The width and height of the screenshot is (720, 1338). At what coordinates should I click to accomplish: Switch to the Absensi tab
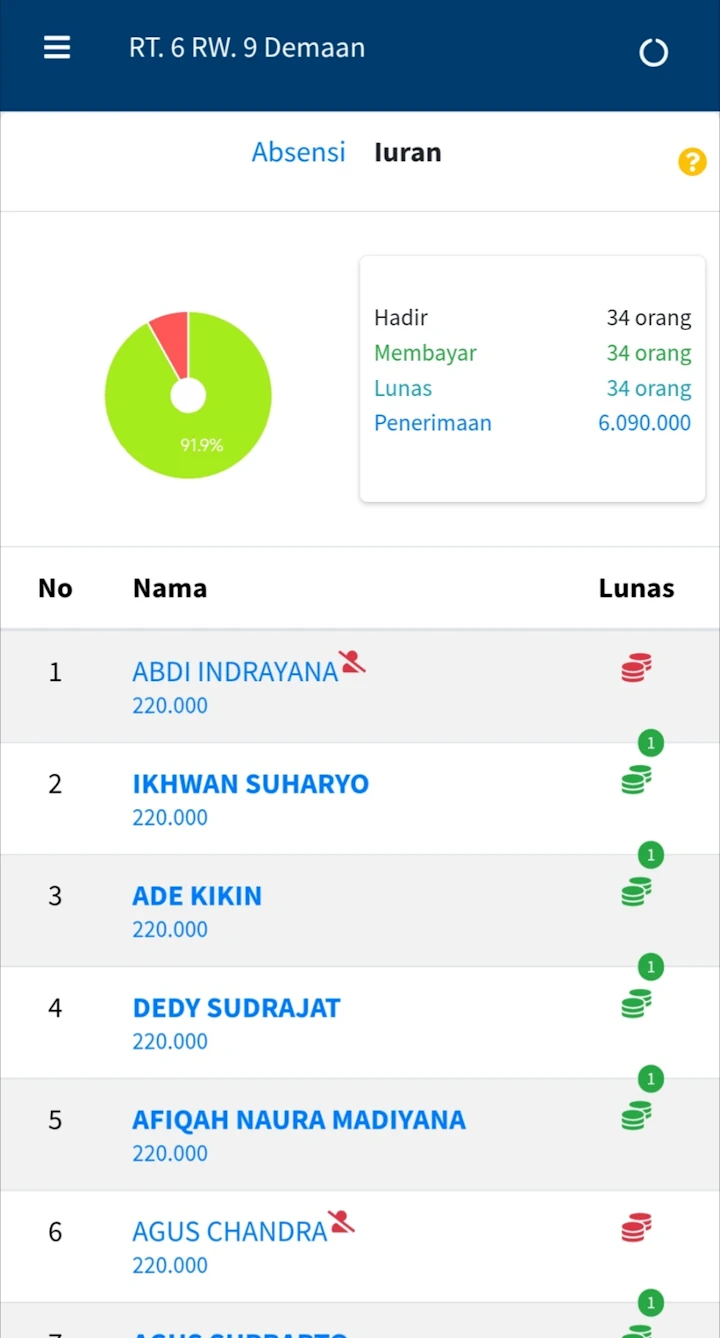coord(298,152)
